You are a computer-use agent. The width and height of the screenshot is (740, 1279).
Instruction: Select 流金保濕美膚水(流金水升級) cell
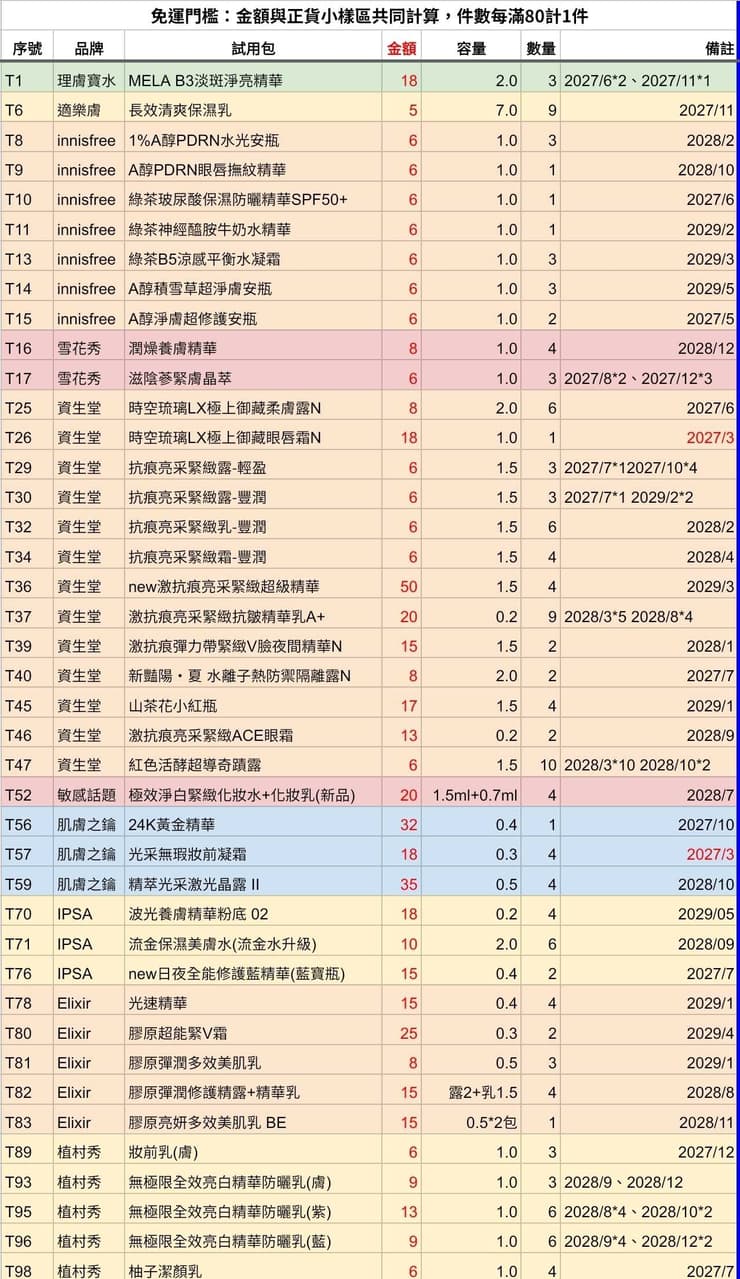[x=253, y=943]
